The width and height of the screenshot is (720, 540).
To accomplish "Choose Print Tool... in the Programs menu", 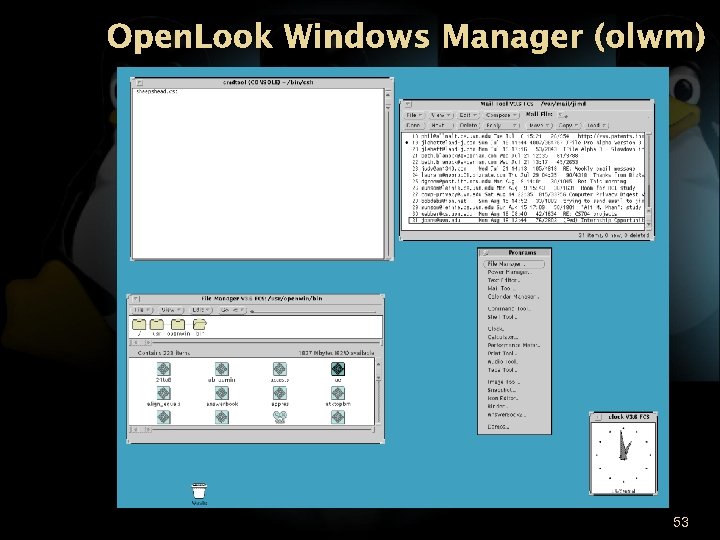I will [x=502, y=354].
